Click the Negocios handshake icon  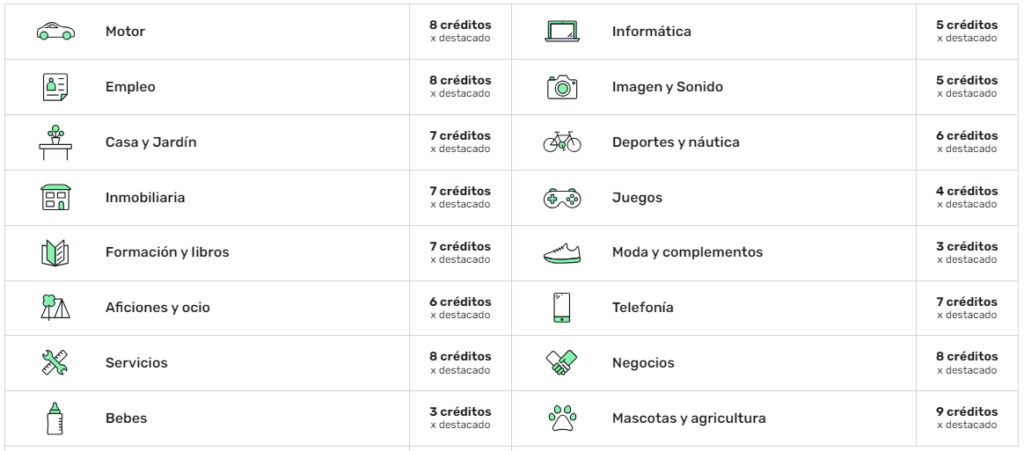562,362
